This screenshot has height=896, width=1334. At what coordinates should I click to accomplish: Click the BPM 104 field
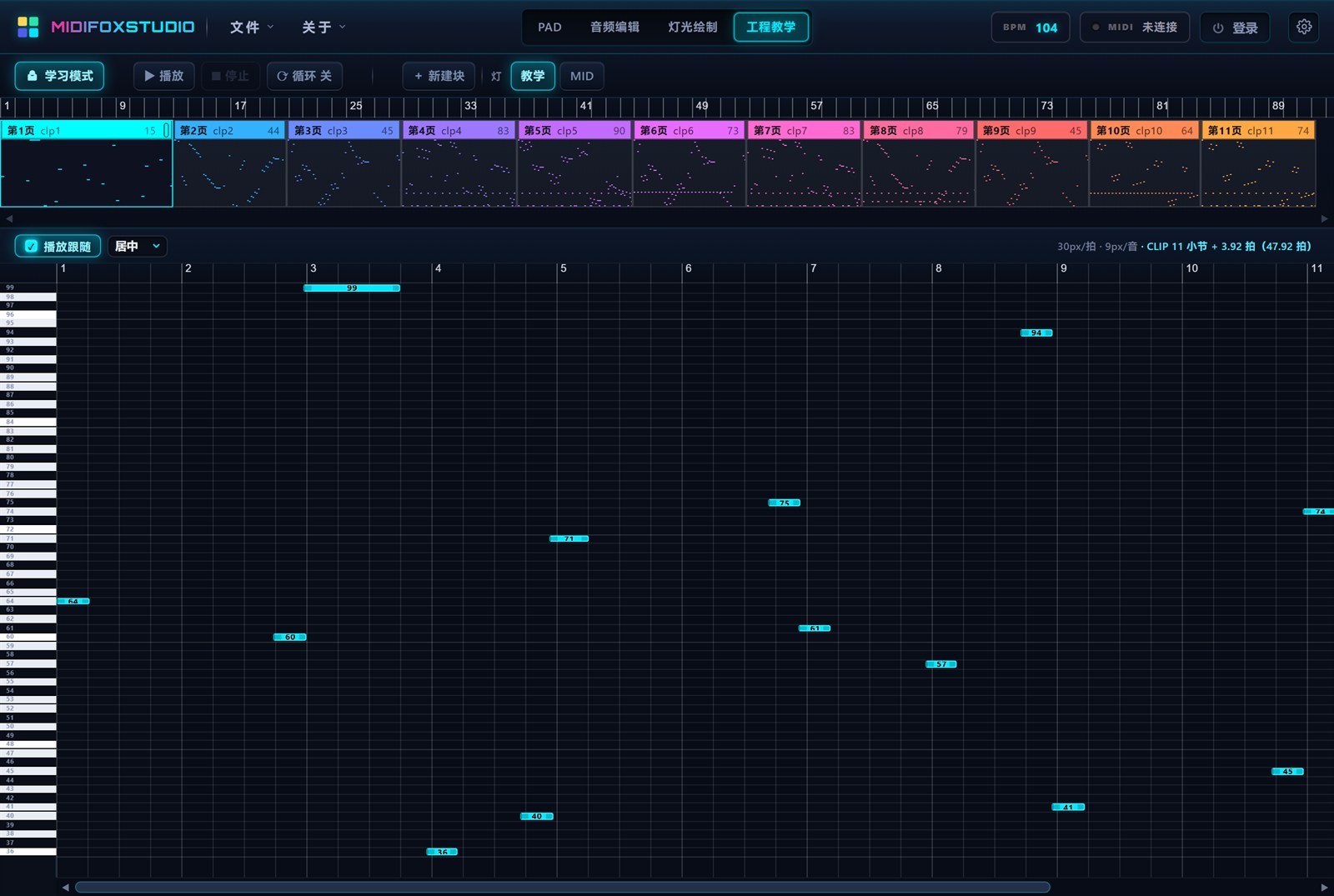click(1031, 28)
